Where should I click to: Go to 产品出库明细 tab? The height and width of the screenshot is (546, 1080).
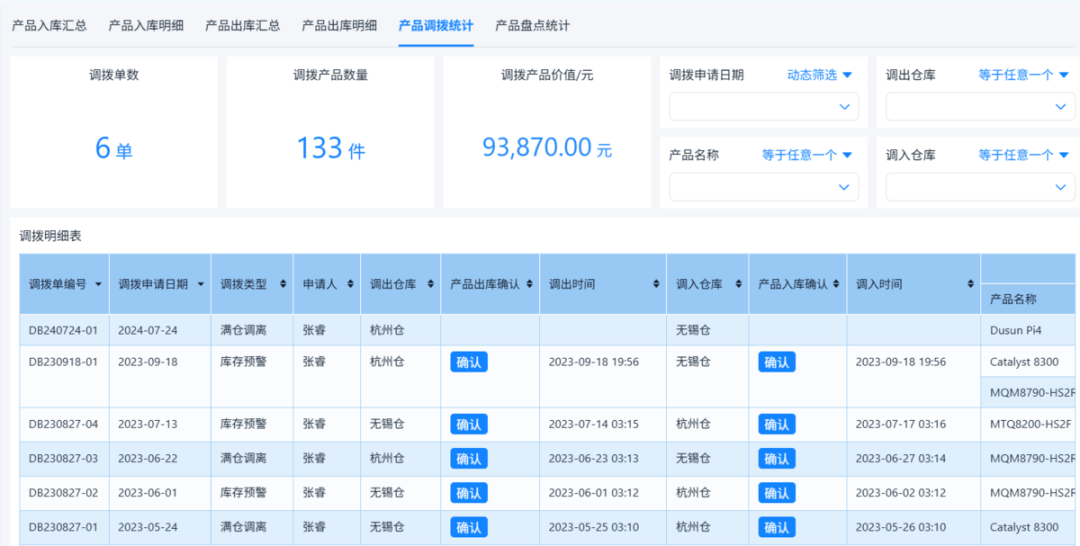pos(339,26)
